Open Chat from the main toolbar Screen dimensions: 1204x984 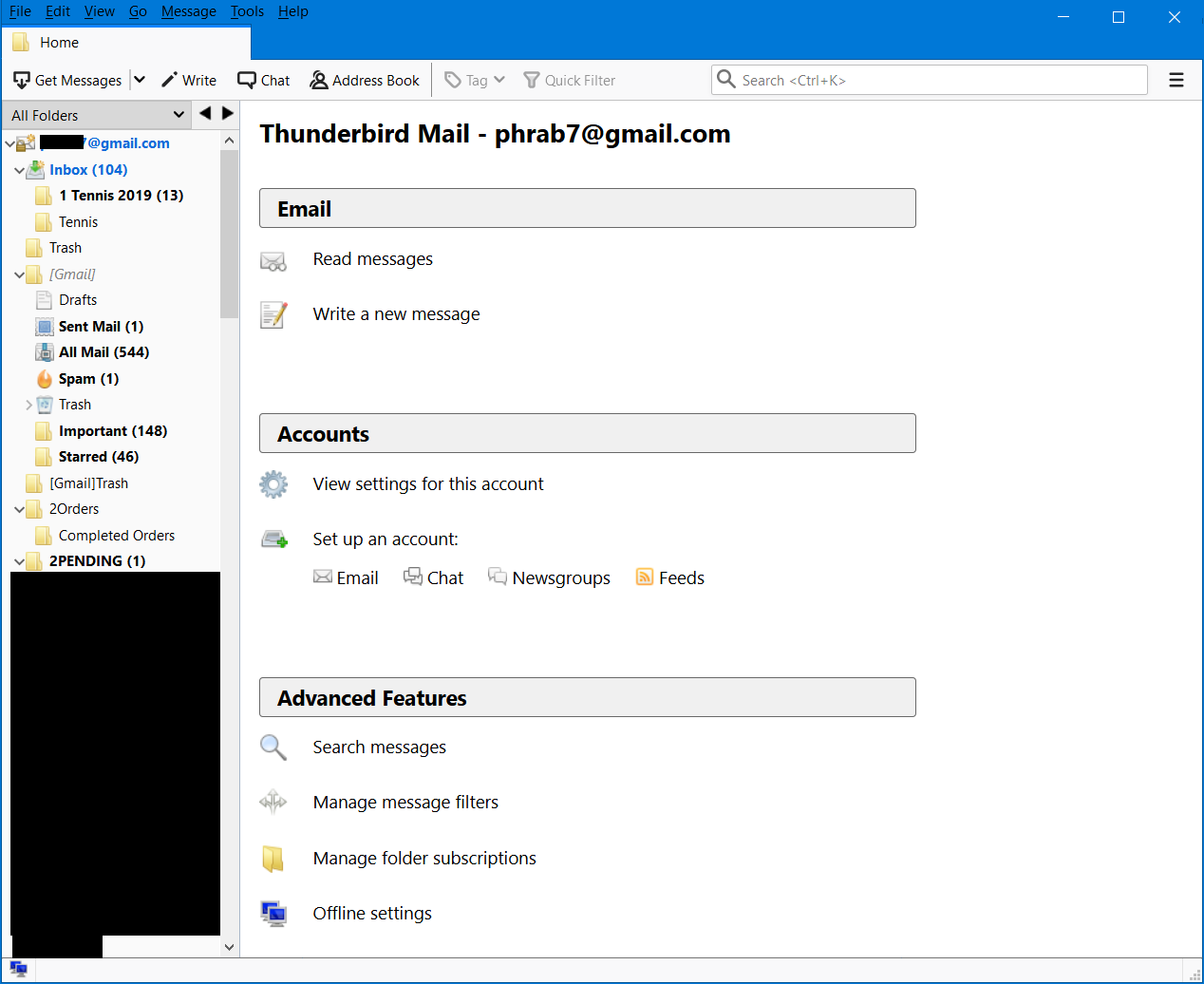pyautogui.click(x=264, y=80)
